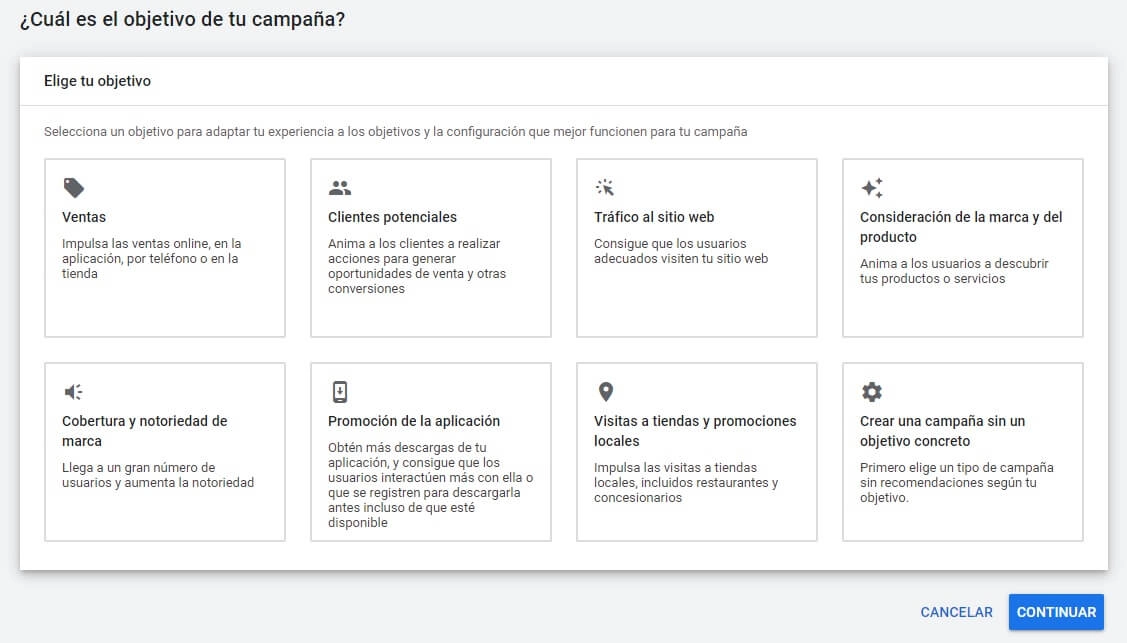Choose the Clientes potenciales title
1127x643 pixels.
392,217
